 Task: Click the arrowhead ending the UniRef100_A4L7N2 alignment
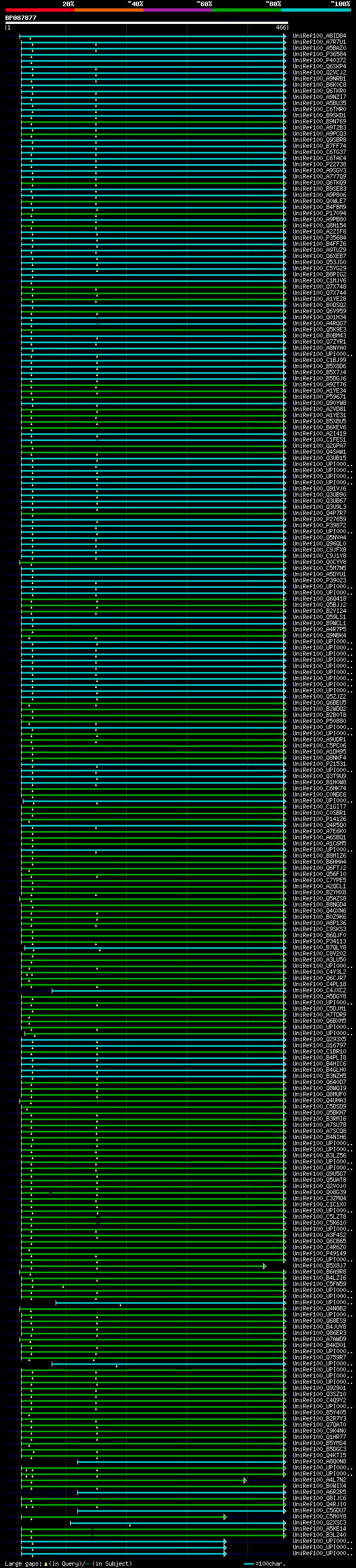coord(245,1480)
